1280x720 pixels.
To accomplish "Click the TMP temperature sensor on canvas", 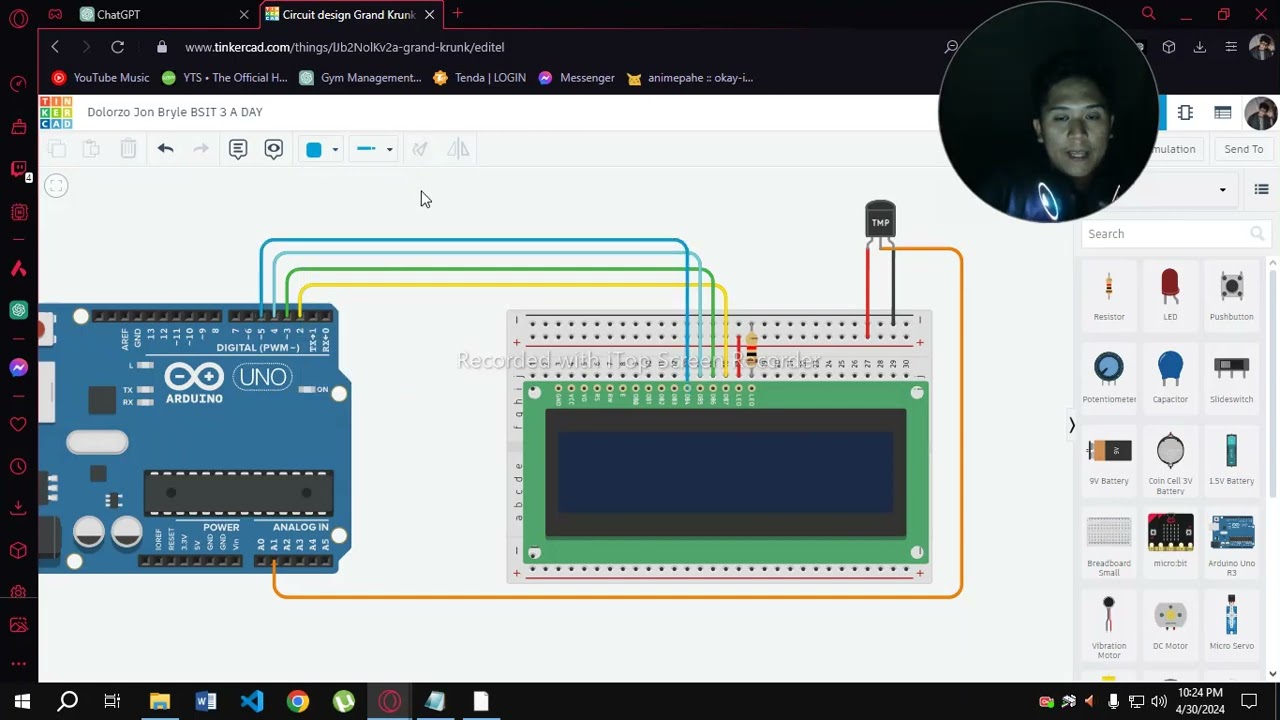I will (880, 221).
